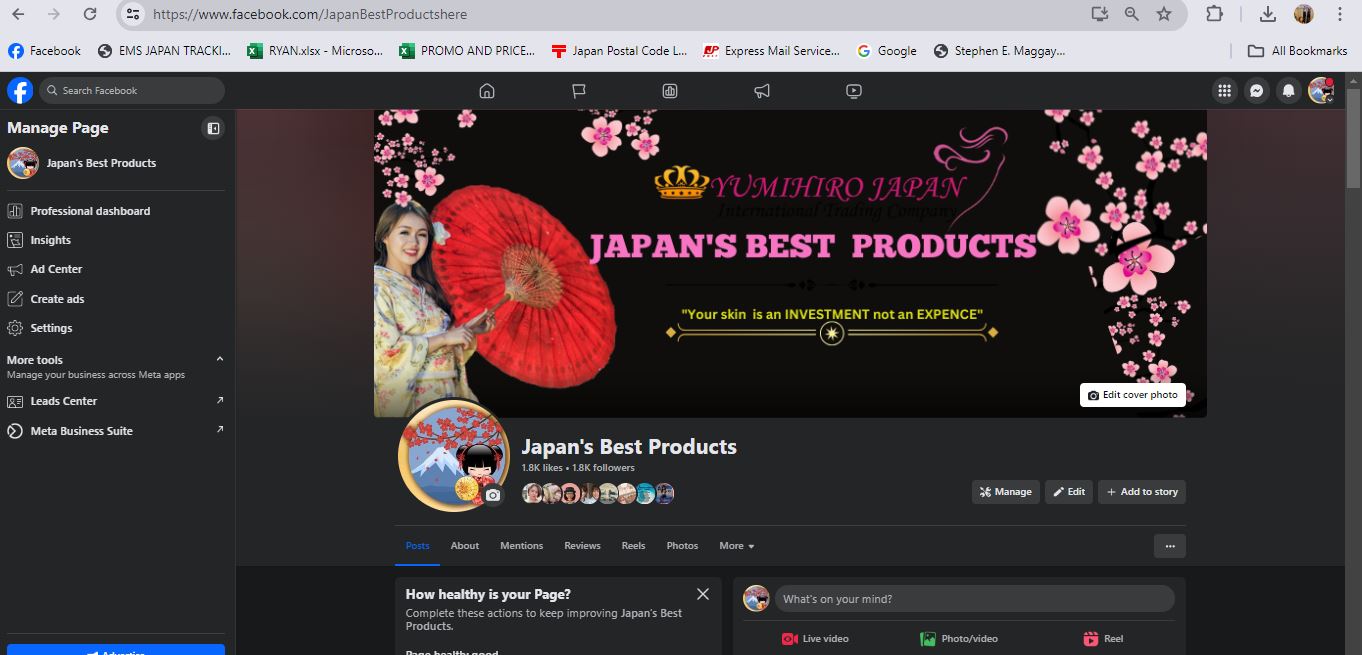Open the account profile picture menu
The image size is (1362, 655).
pyautogui.click(x=1321, y=91)
